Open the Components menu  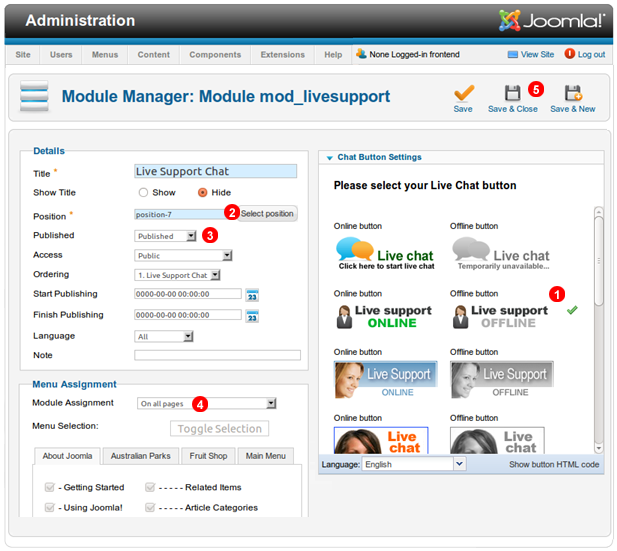(x=215, y=55)
